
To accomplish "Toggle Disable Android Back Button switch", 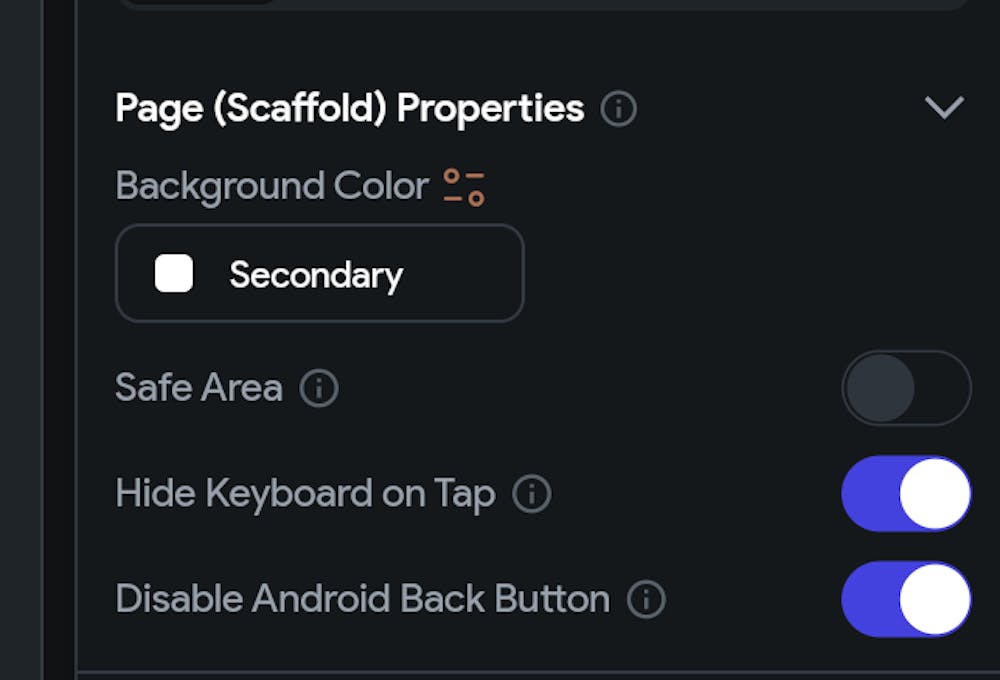I will (906, 599).
